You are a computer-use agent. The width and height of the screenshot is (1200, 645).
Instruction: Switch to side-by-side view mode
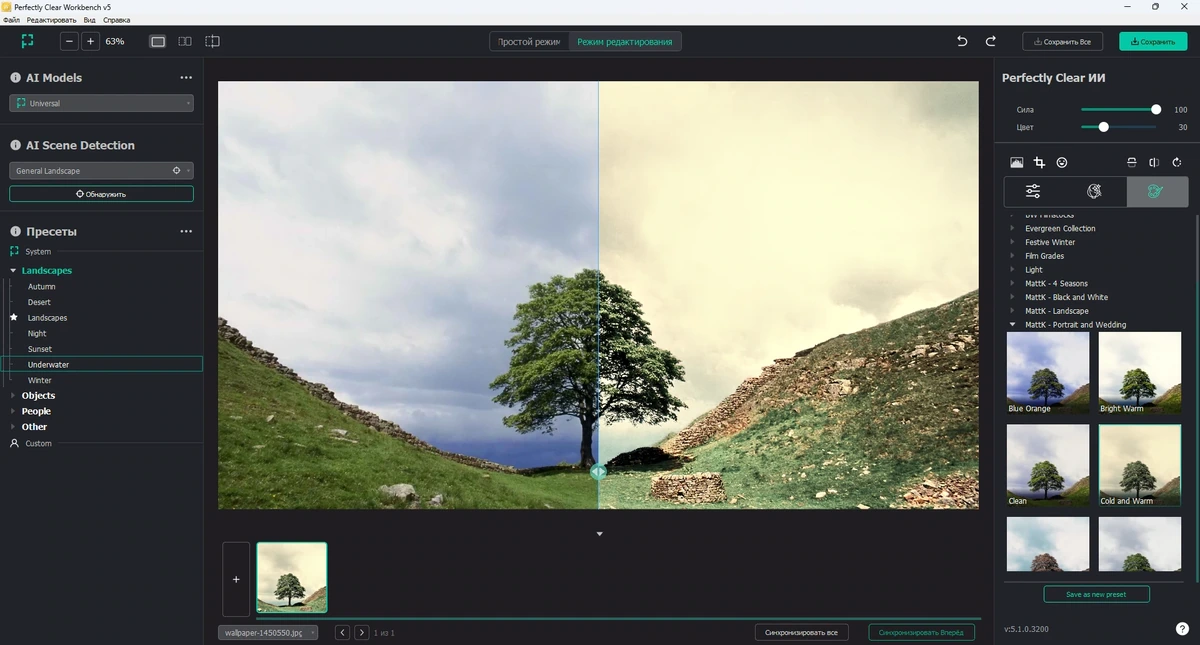185,41
